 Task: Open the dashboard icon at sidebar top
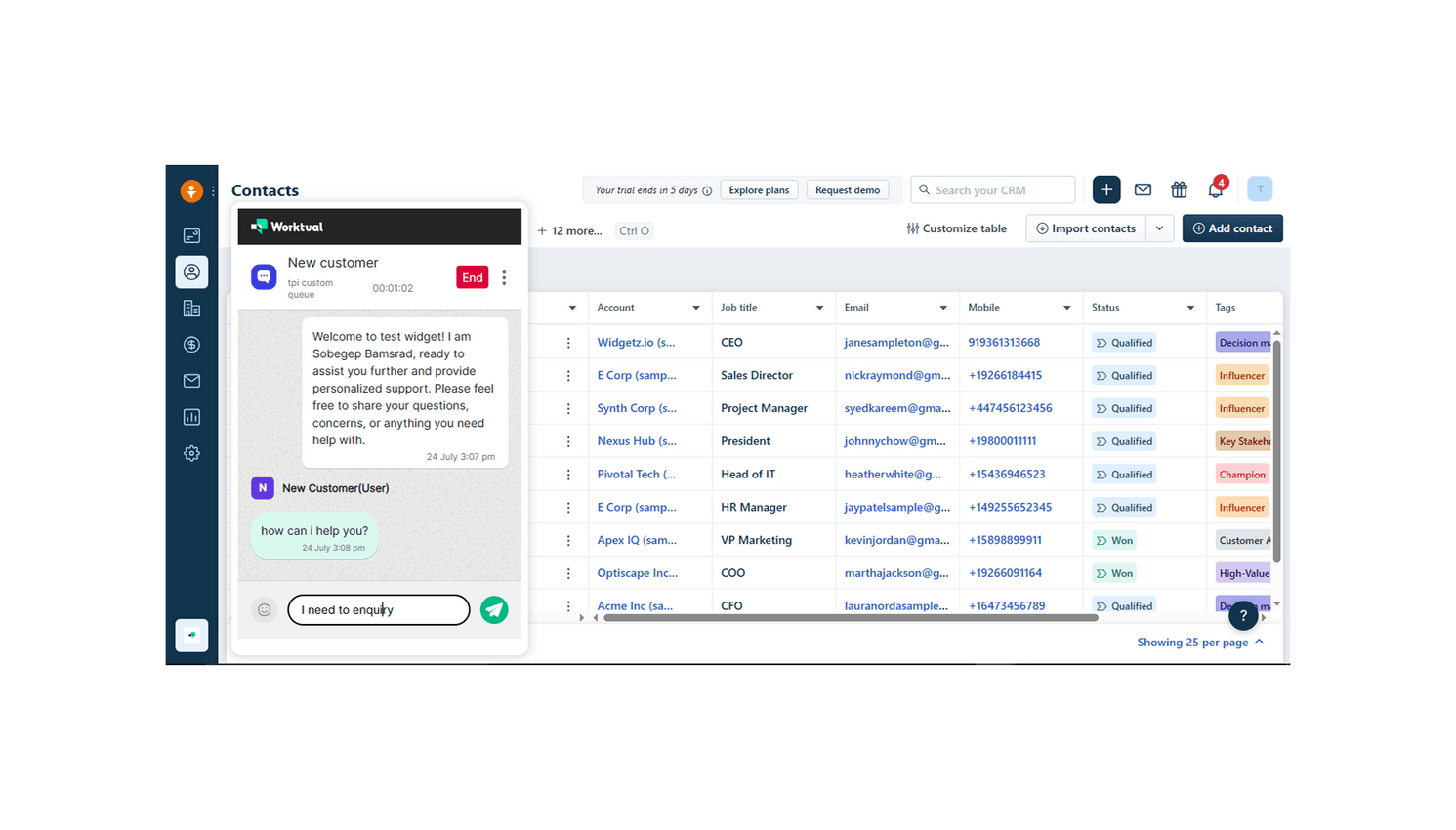(x=191, y=235)
